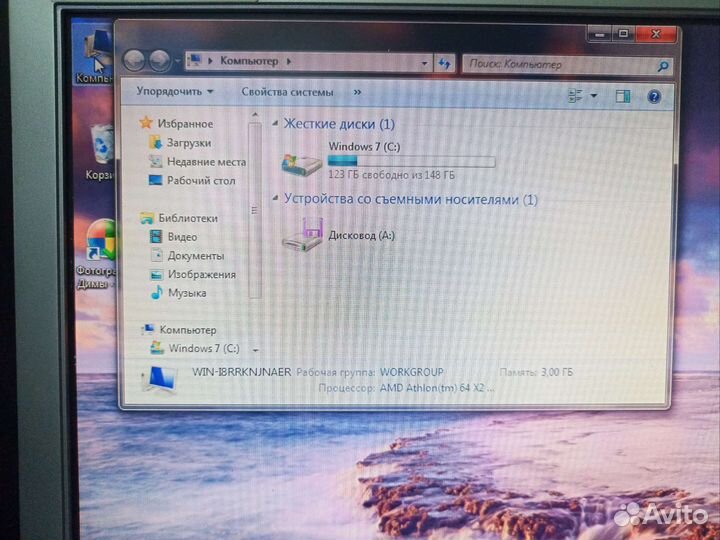Image resolution: width=720 pixels, height=540 pixels.
Task: Click the Рабочий стол icon in sidebar
Action: pos(156,180)
